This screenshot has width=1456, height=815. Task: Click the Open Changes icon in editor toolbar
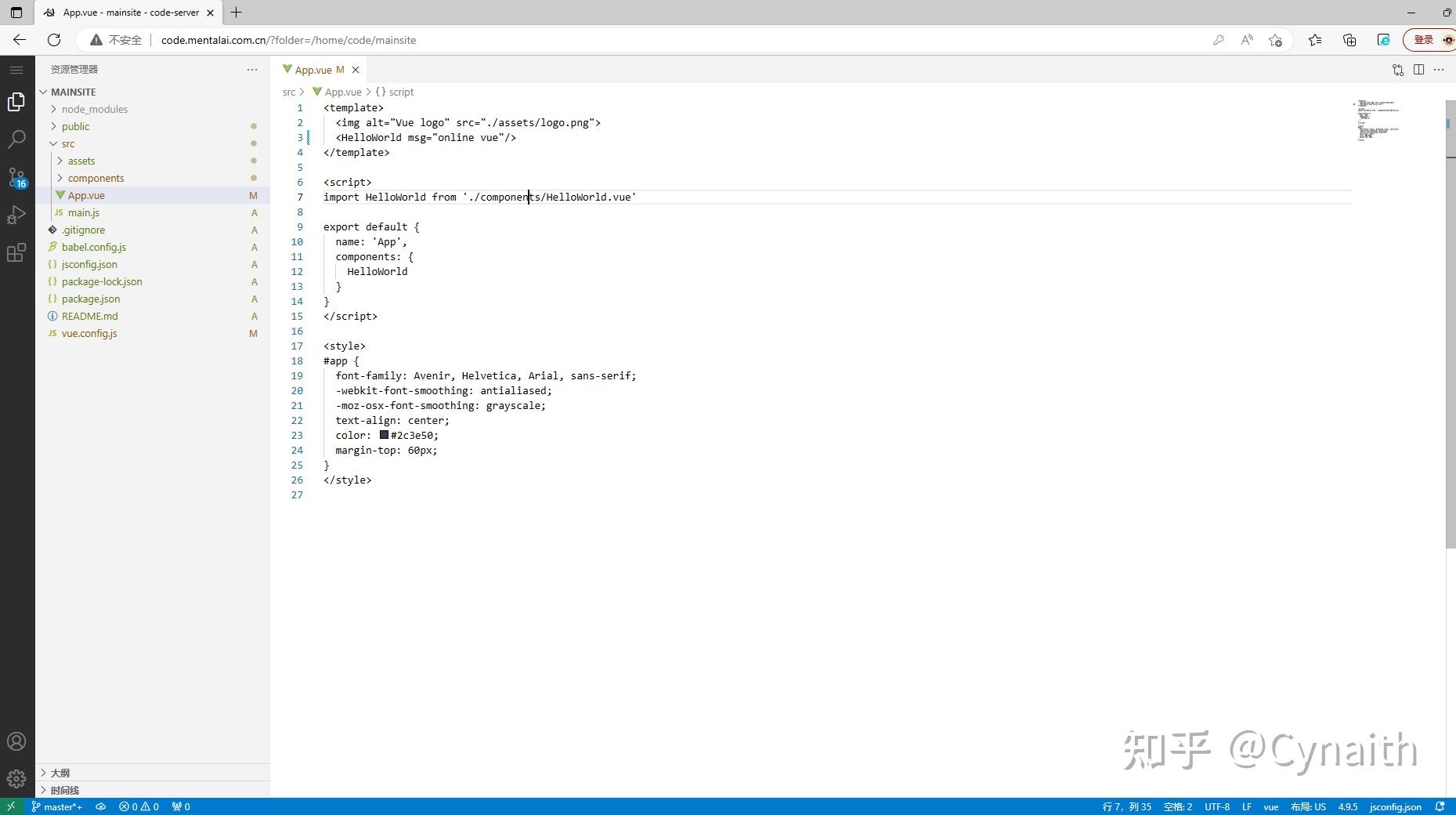1398,70
